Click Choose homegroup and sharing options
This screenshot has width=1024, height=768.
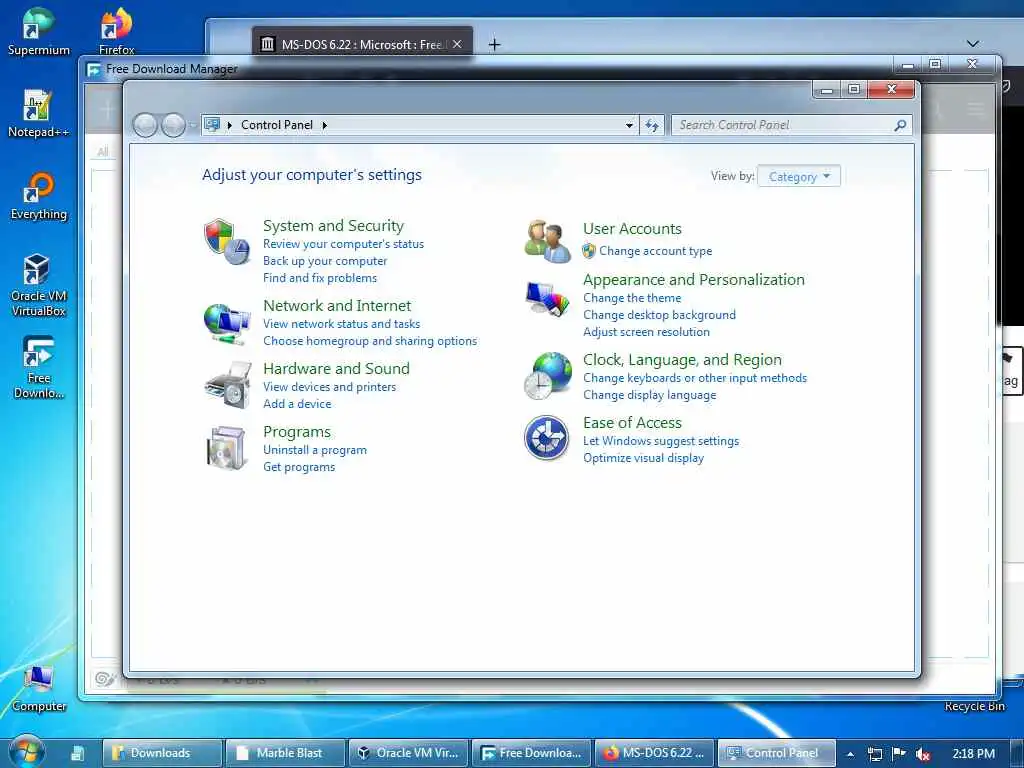(x=370, y=341)
